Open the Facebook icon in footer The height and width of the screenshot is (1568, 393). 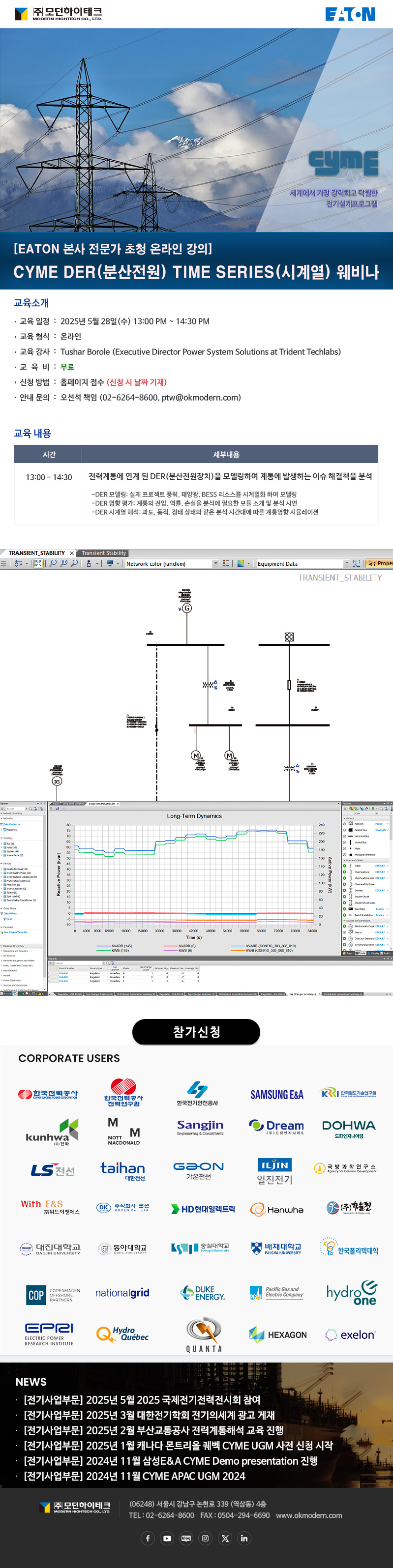pyautogui.click(x=148, y=1538)
